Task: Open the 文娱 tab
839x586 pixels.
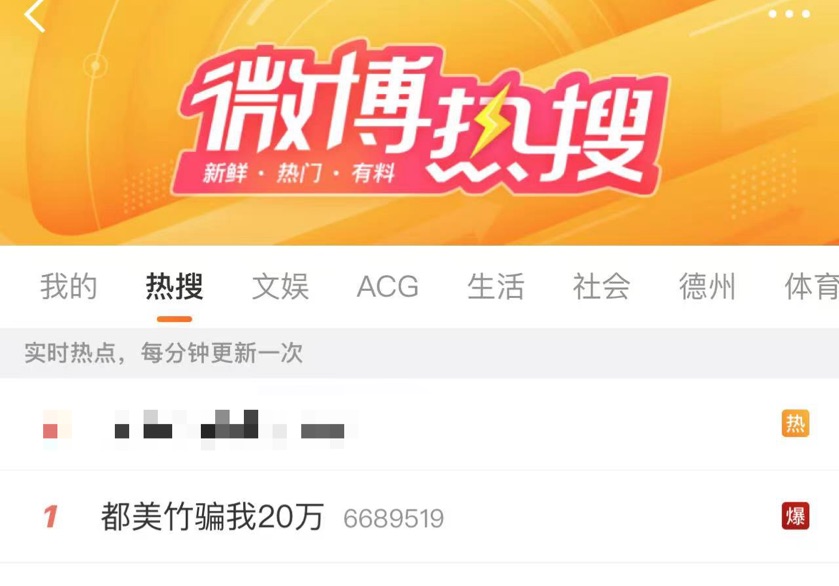Action: tap(280, 286)
